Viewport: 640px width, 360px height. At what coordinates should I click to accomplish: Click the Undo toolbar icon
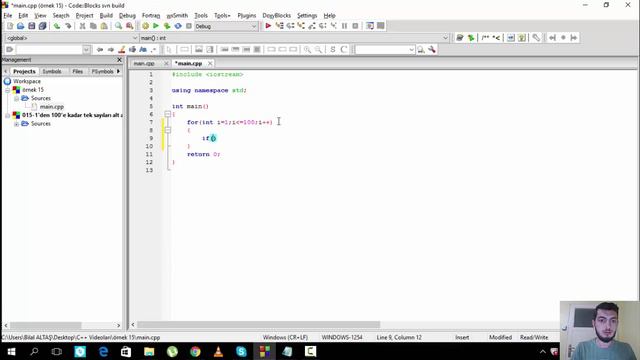(x=57, y=26)
